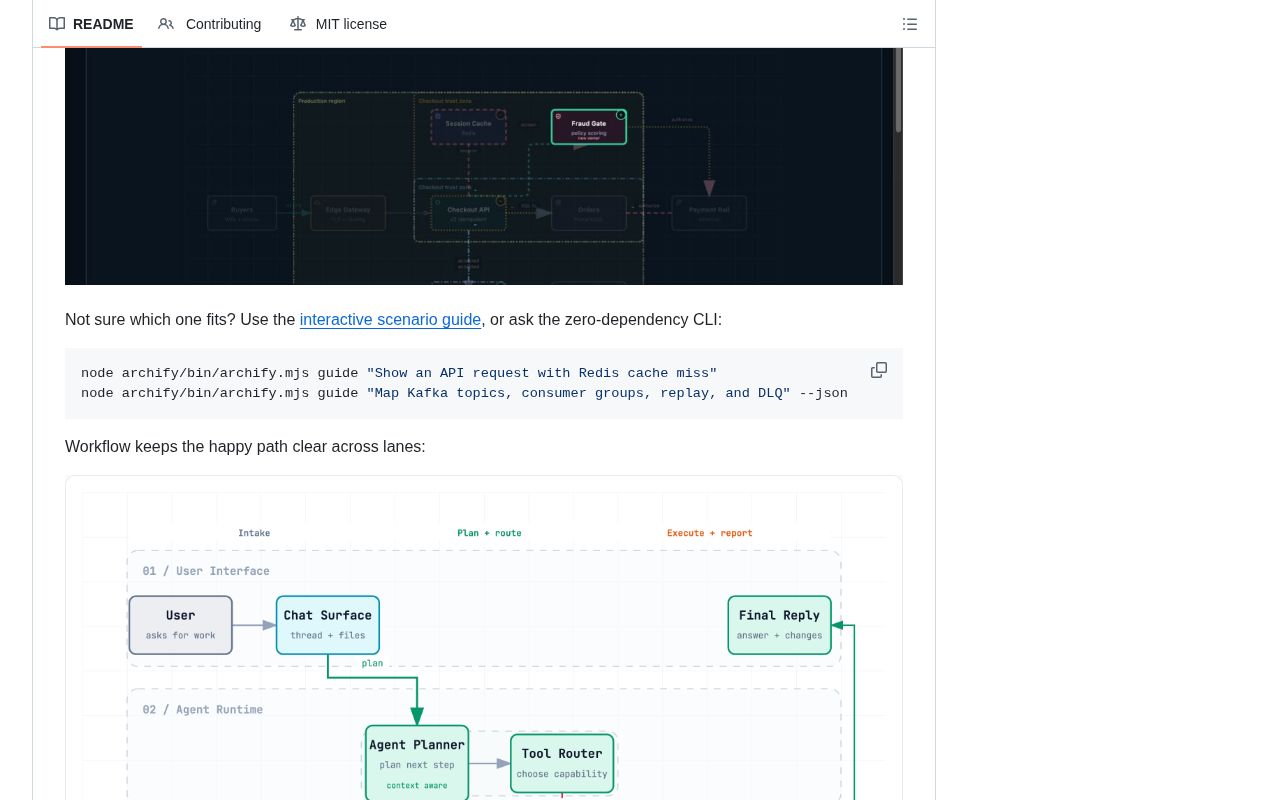Click the Contributing people icon
1280x800 pixels.
[166, 24]
